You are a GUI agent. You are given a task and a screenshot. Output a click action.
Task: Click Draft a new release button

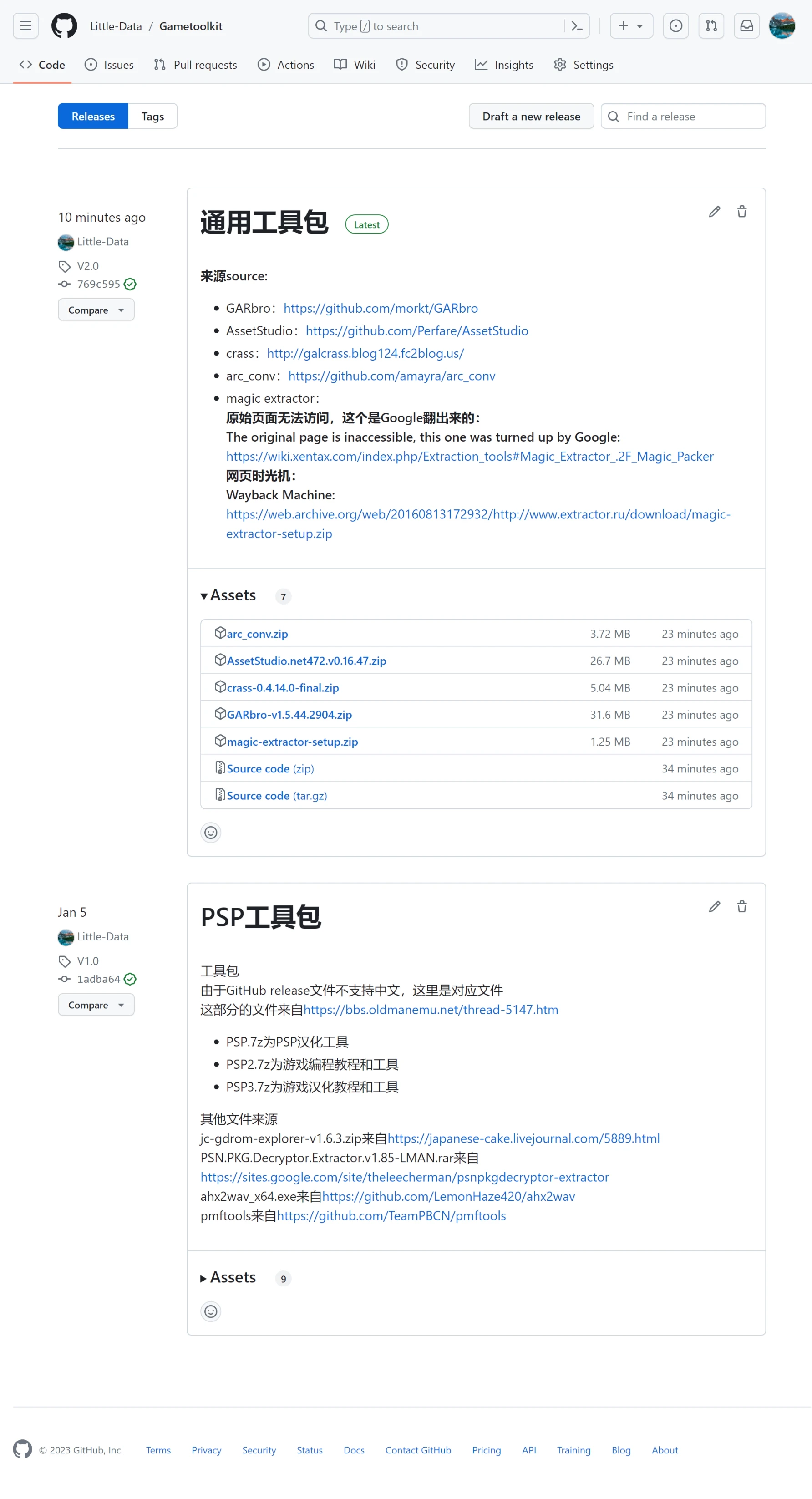tap(531, 117)
